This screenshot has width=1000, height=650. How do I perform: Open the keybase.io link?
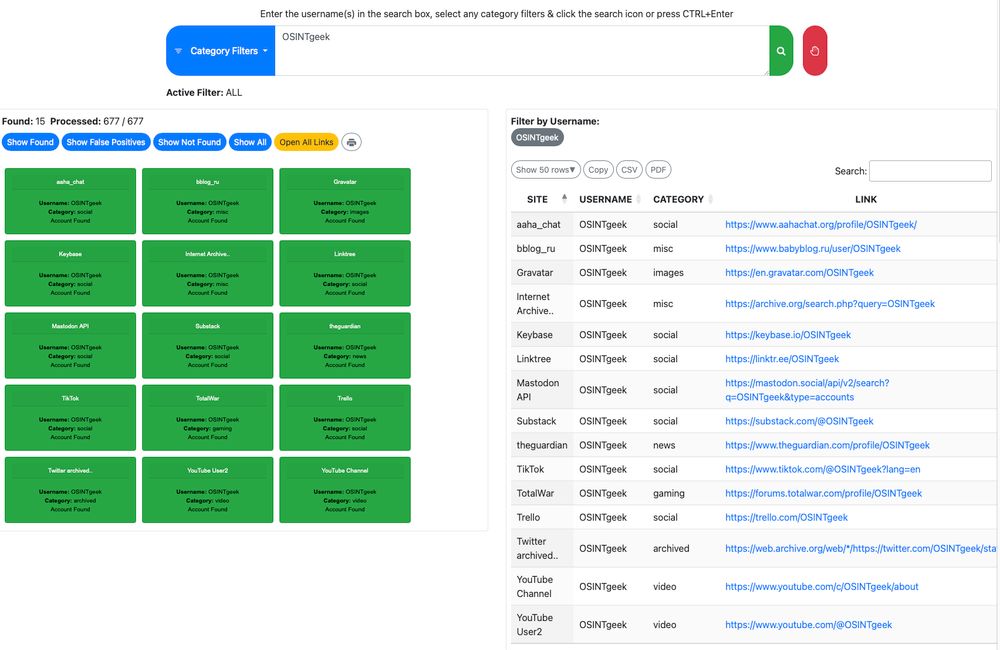(x=788, y=335)
